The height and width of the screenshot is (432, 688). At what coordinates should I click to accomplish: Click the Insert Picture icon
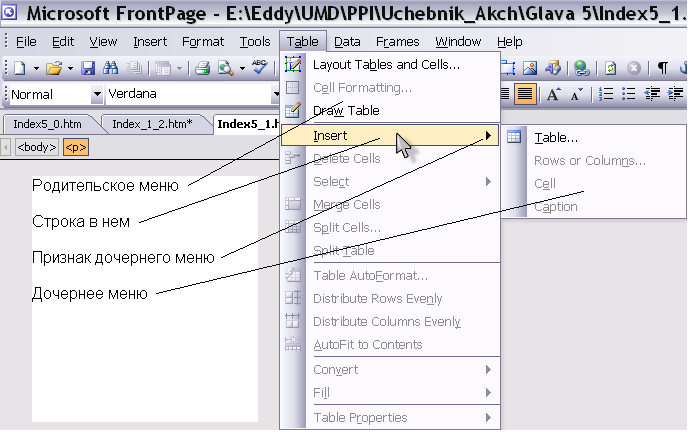click(530, 68)
